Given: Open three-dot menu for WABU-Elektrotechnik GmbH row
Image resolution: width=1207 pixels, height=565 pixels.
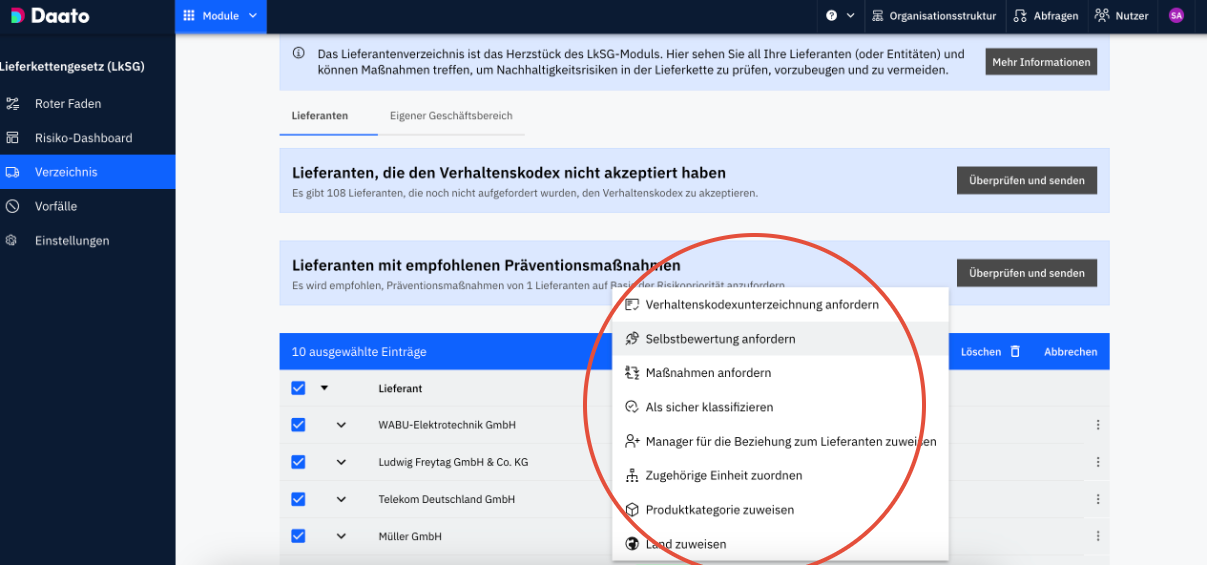Looking at the screenshot, I should (1098, 425).
